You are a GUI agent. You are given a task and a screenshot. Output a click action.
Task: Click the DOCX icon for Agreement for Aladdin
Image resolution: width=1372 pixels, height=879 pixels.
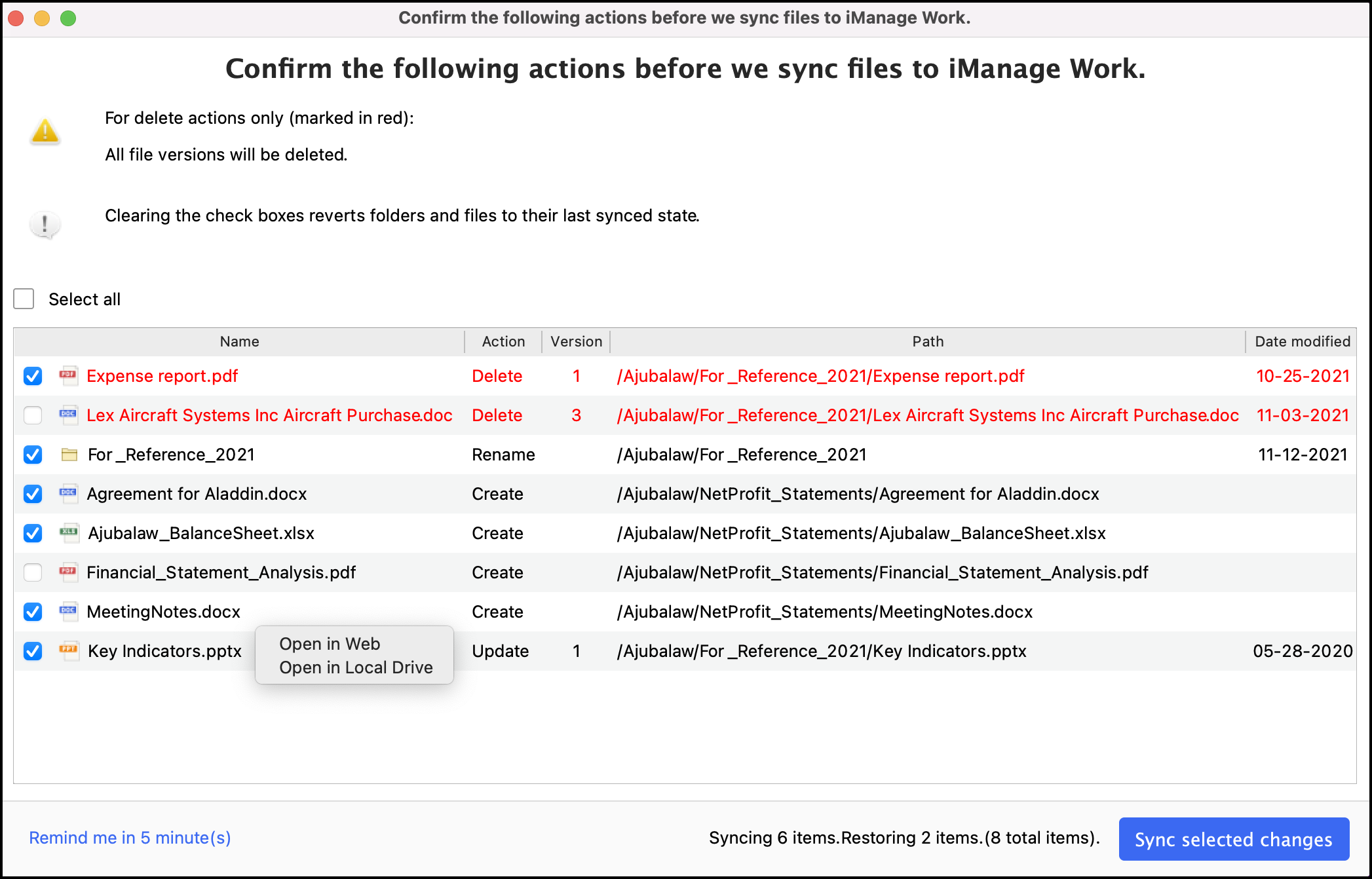[x=68, y=493]
